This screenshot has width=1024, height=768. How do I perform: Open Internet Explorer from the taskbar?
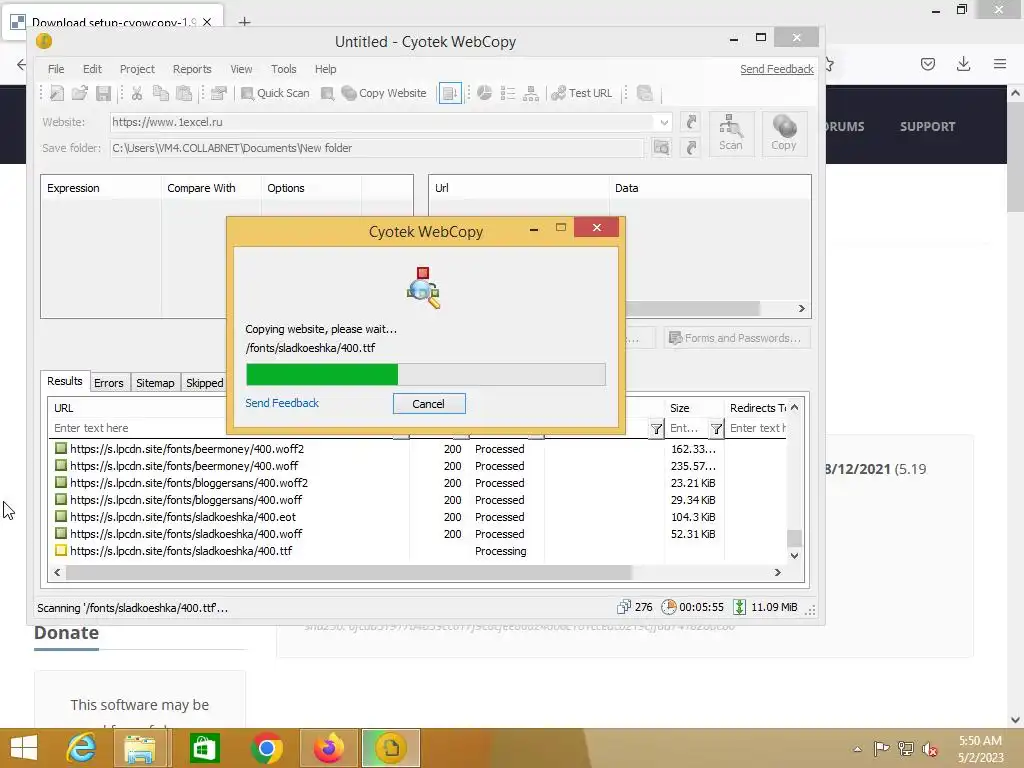pyautogui.click(x=81, y=748)
